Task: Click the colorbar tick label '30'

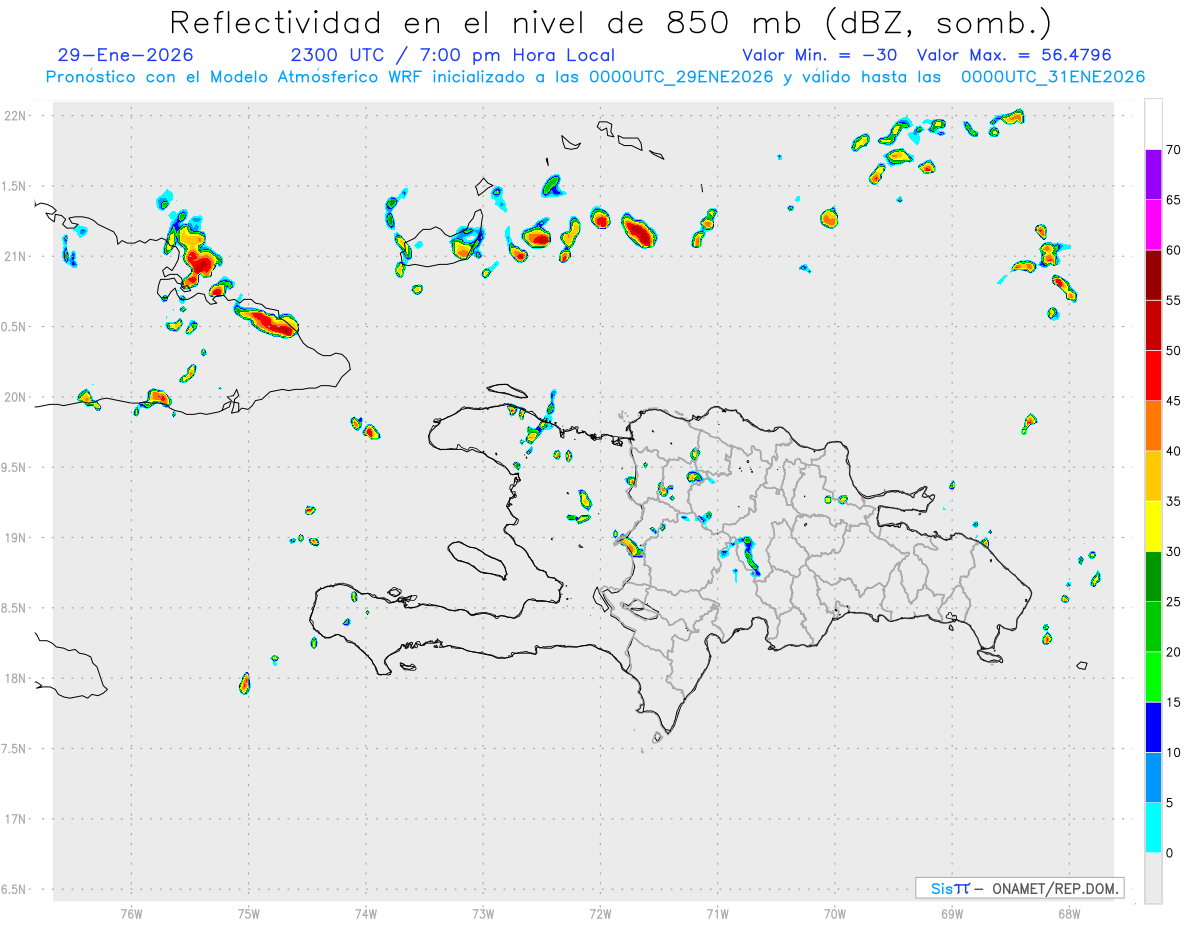Action: coord(1173,552)
